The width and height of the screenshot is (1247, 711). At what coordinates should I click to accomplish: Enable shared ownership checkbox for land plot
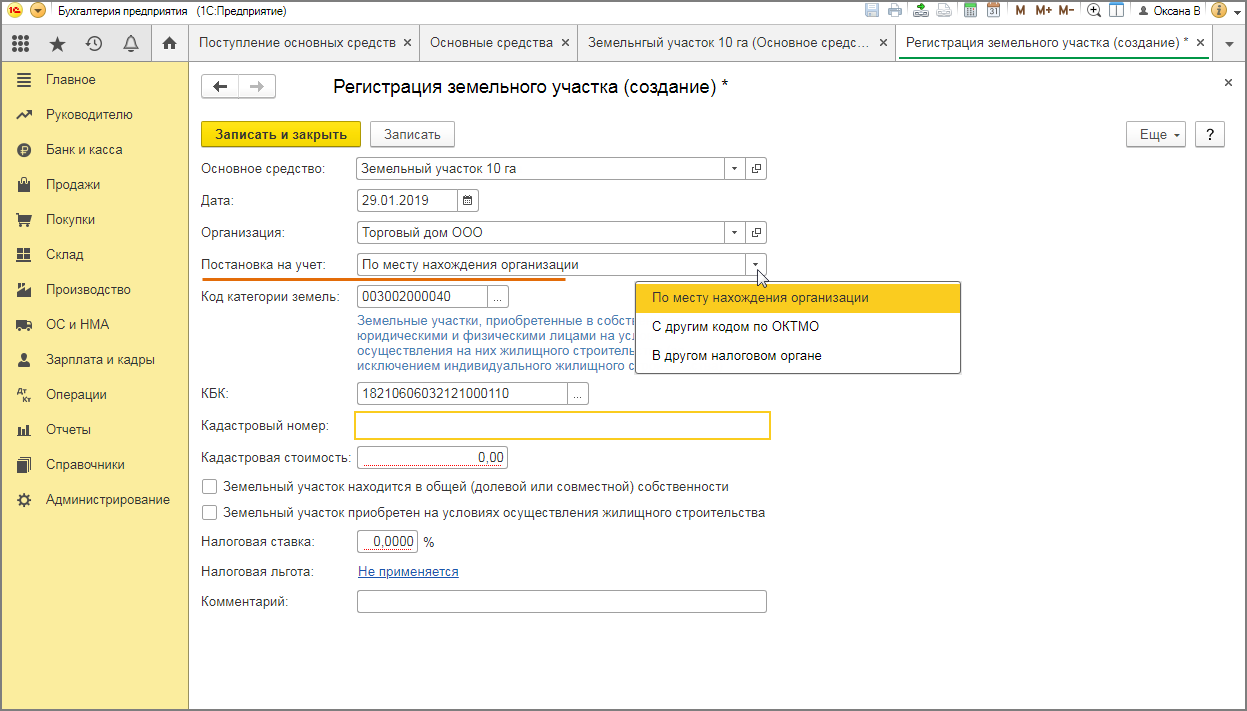pyautogui.click(x=210, y=487)
